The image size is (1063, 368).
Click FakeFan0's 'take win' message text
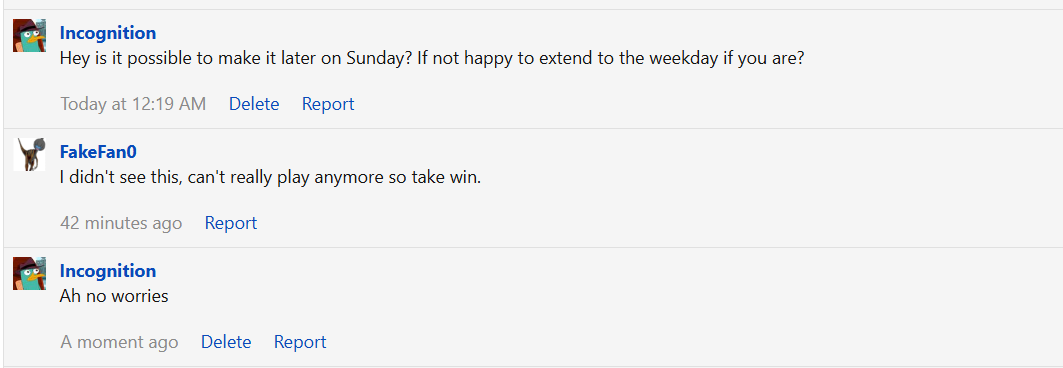pyautogui.click(x=270, y=178)
